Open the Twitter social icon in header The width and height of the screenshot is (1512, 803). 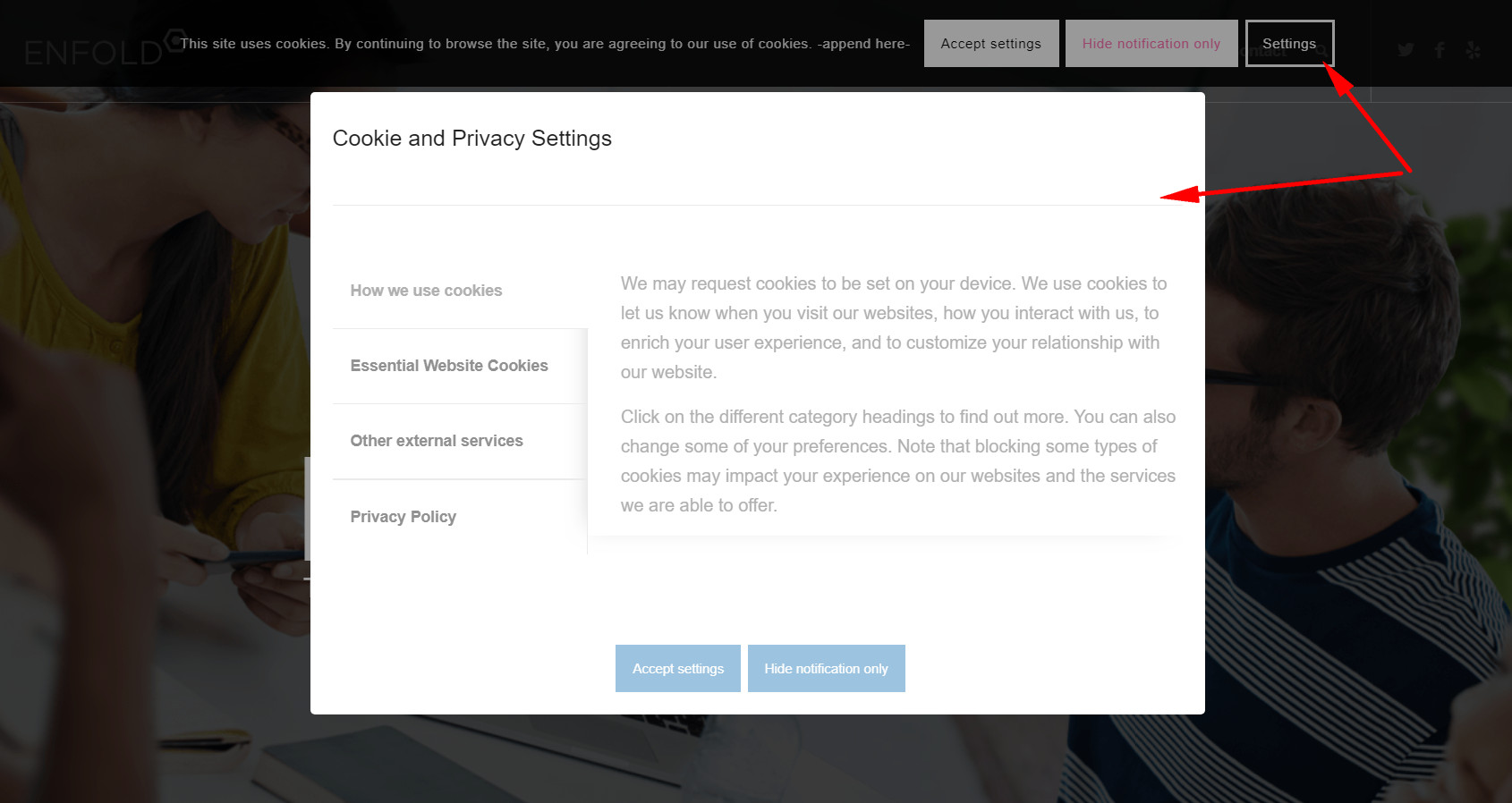click(x=1406, y=50)
